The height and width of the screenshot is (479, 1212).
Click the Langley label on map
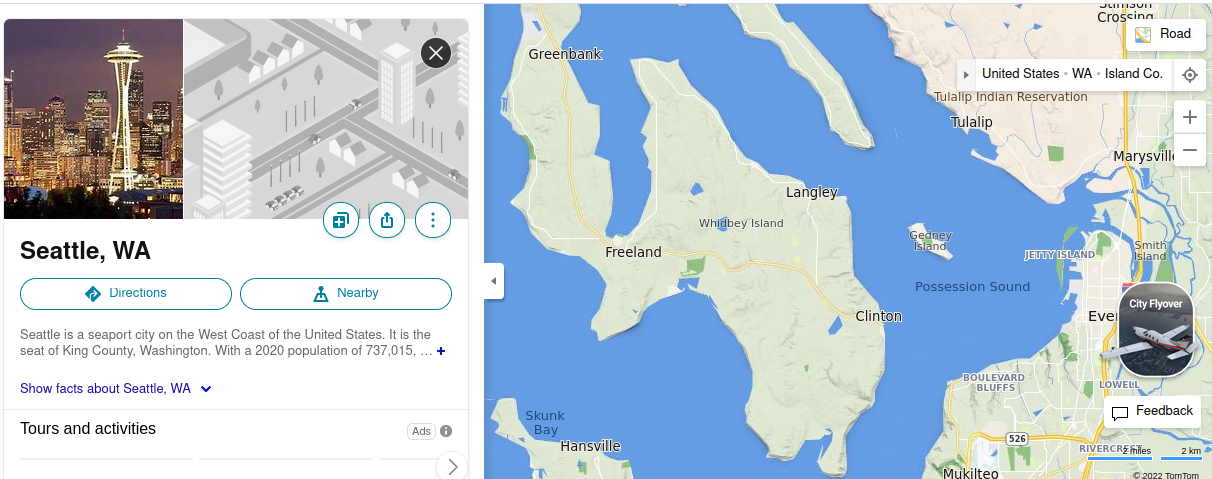(x=812, y=192)
